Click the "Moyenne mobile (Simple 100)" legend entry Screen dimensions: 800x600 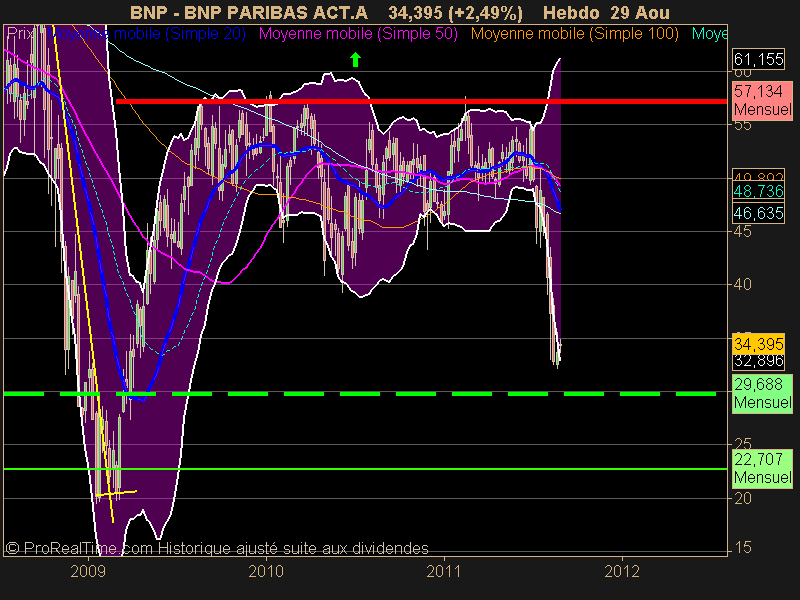click(574, 34)
